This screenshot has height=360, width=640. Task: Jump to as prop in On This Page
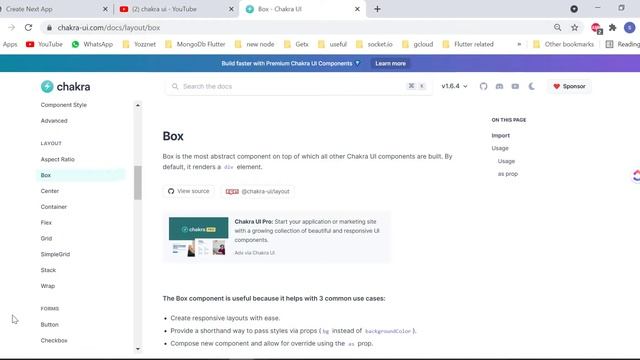[508, 174]
